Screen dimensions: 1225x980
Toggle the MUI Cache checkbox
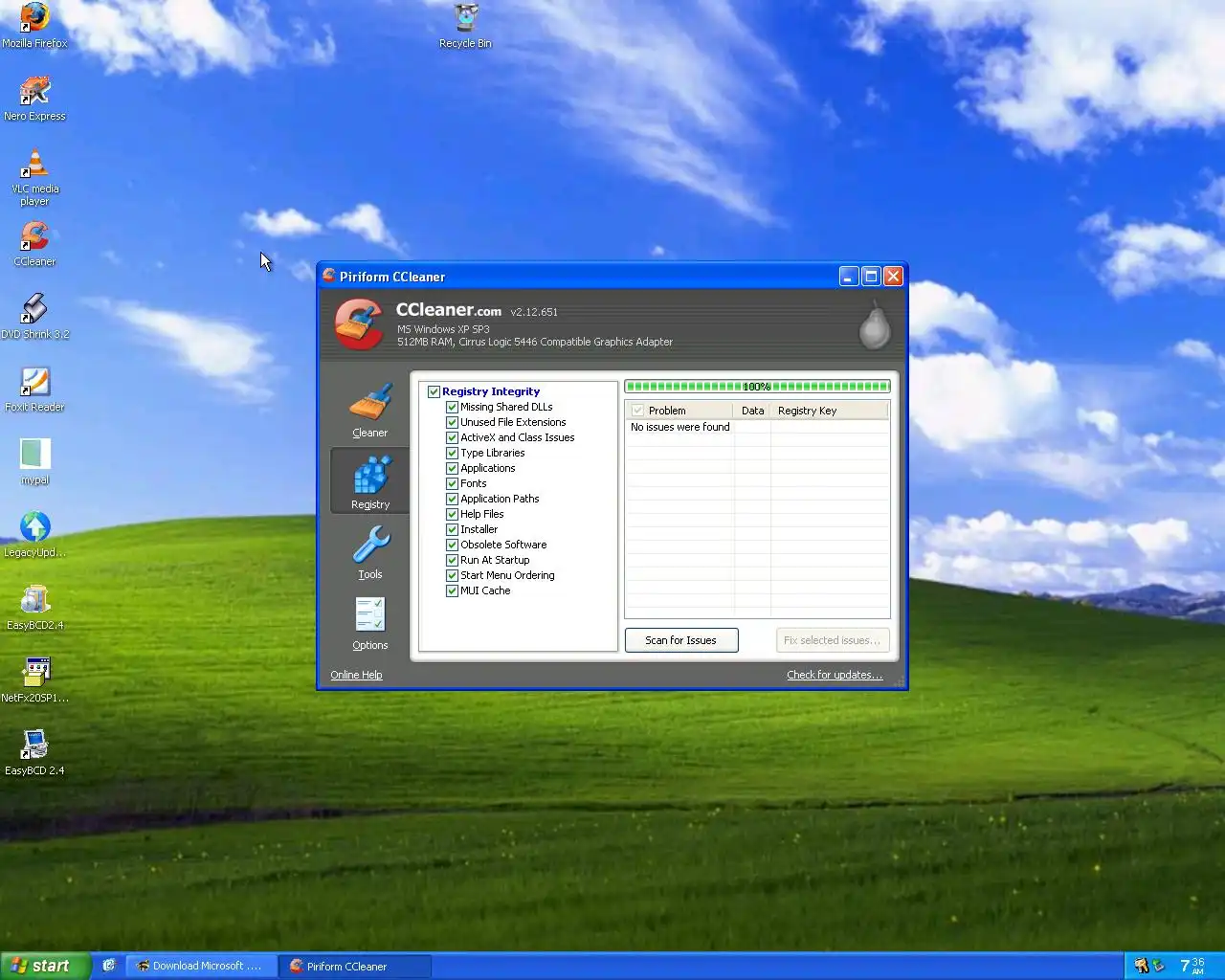coord(452,590)
